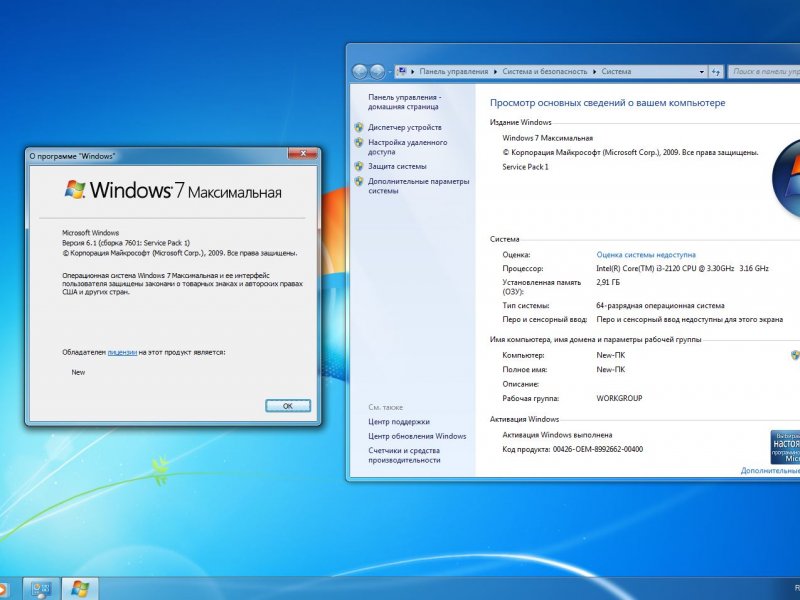The image size is (800, 600).
Task: Focus the Control Panel search field
Action: coord(764,72)
